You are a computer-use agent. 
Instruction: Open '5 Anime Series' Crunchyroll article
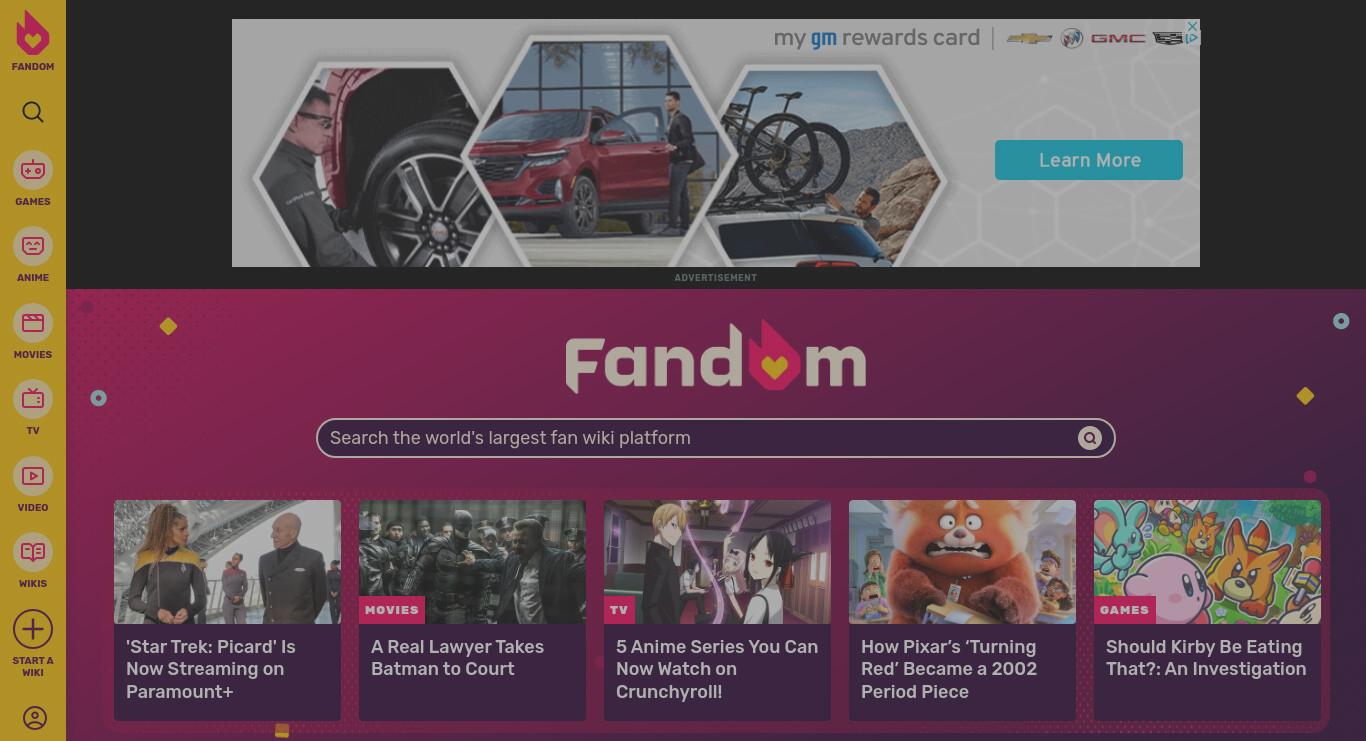click(717, 669)
